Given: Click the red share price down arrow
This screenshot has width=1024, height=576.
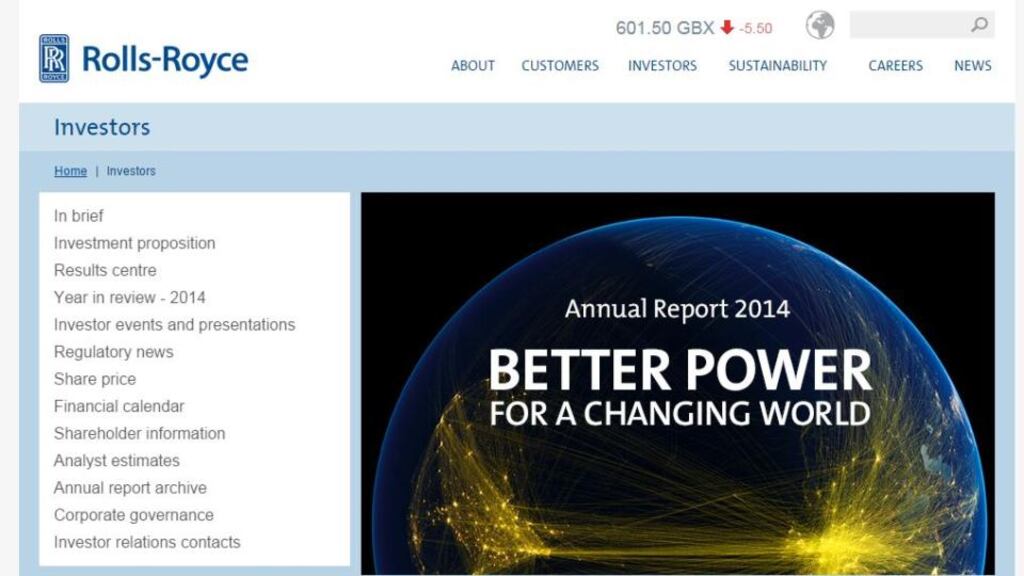Looking at the screenshot, I should 727,28.
